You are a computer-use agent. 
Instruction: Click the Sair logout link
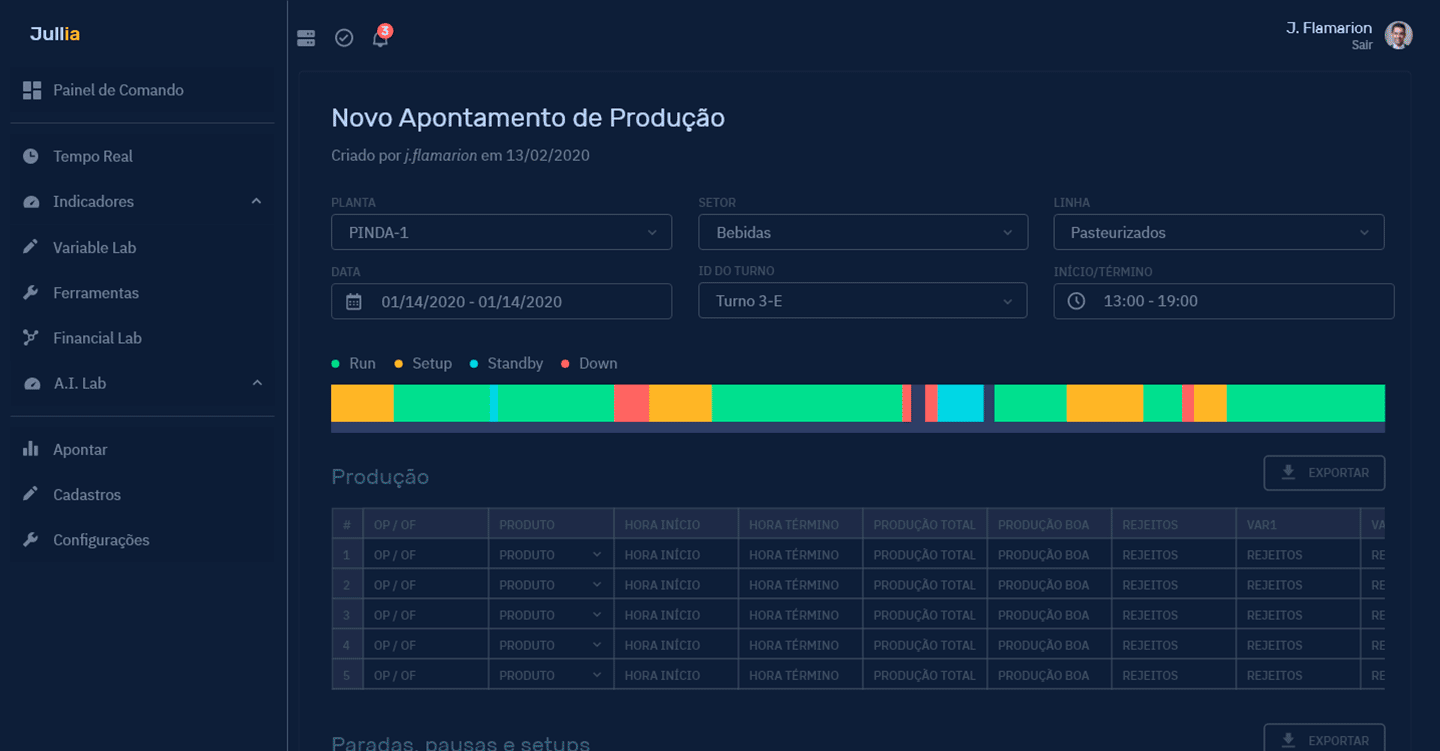[x=1361, y=46]
